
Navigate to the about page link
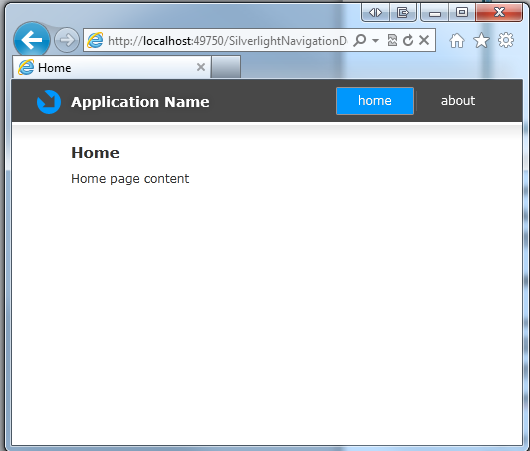[x=458, y=101]
